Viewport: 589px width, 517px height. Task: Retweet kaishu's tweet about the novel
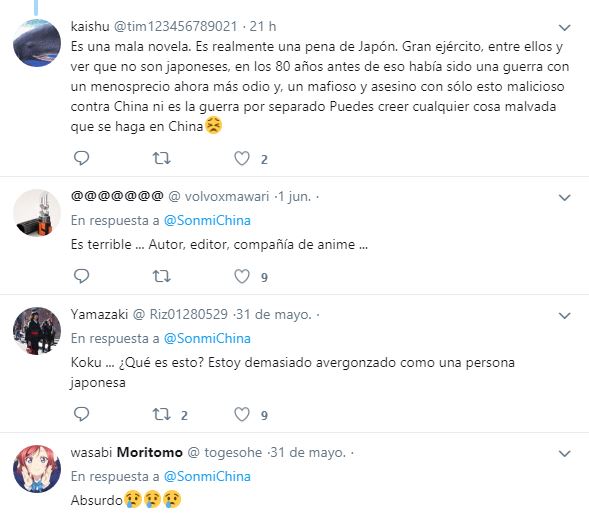click(162, 158)
